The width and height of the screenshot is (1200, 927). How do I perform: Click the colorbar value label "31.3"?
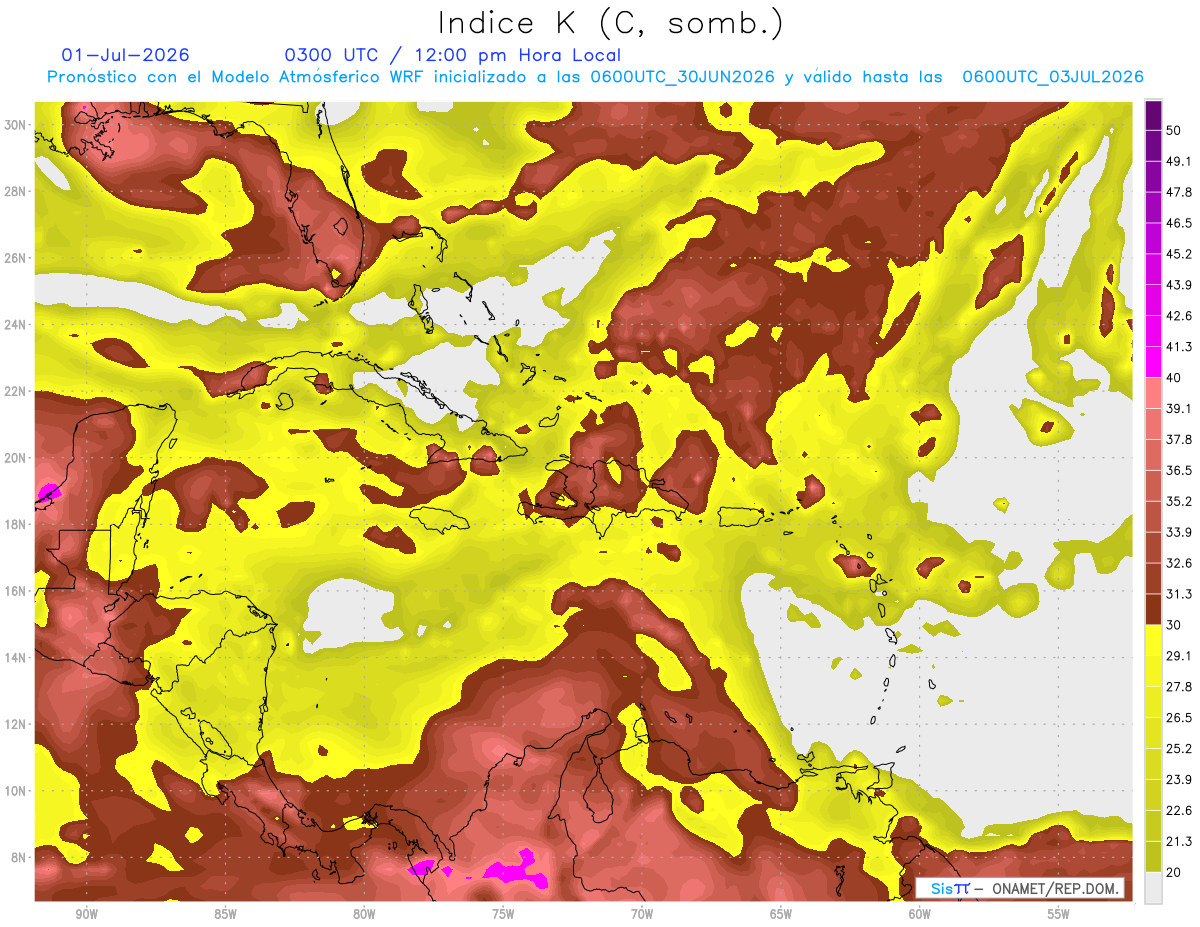[1178, 594]
